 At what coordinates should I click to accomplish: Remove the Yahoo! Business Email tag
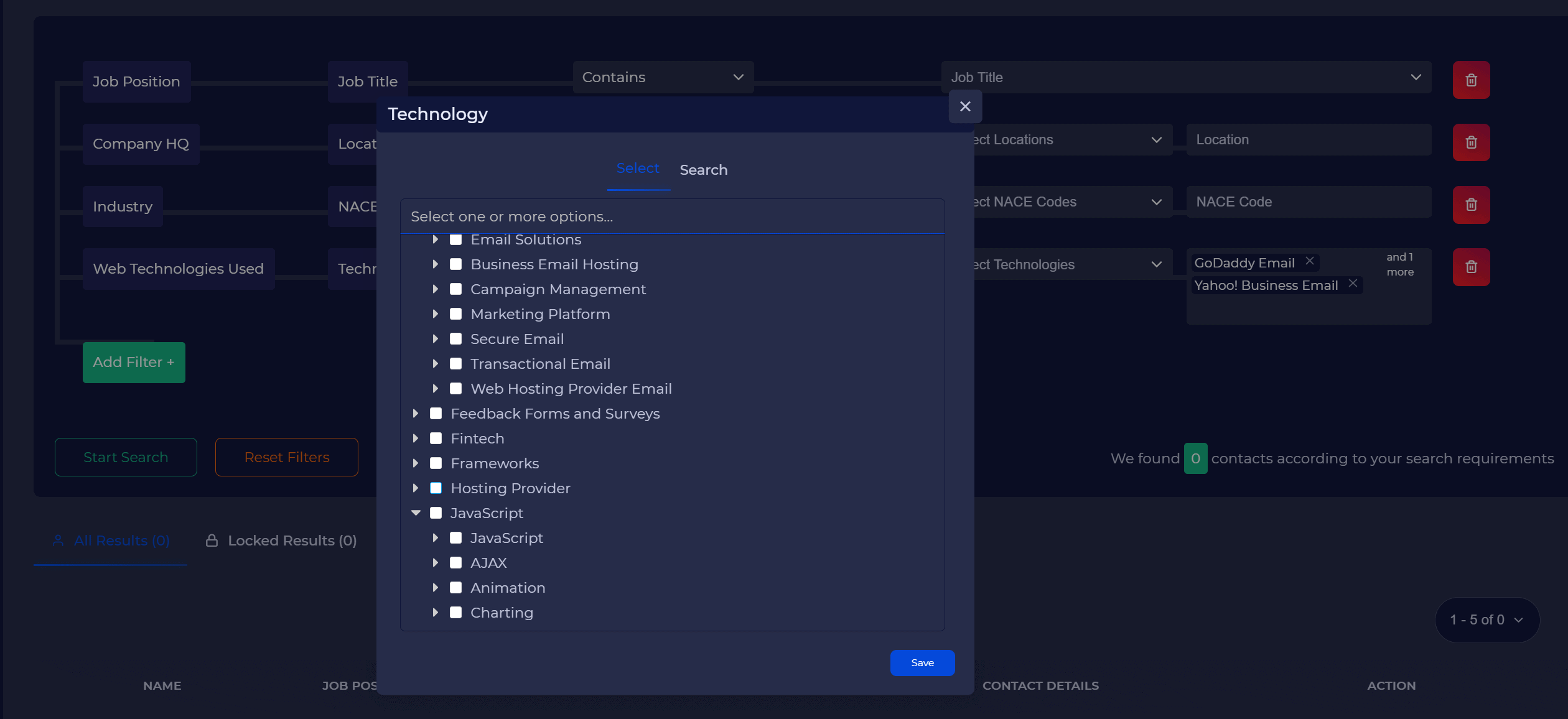1353,284
